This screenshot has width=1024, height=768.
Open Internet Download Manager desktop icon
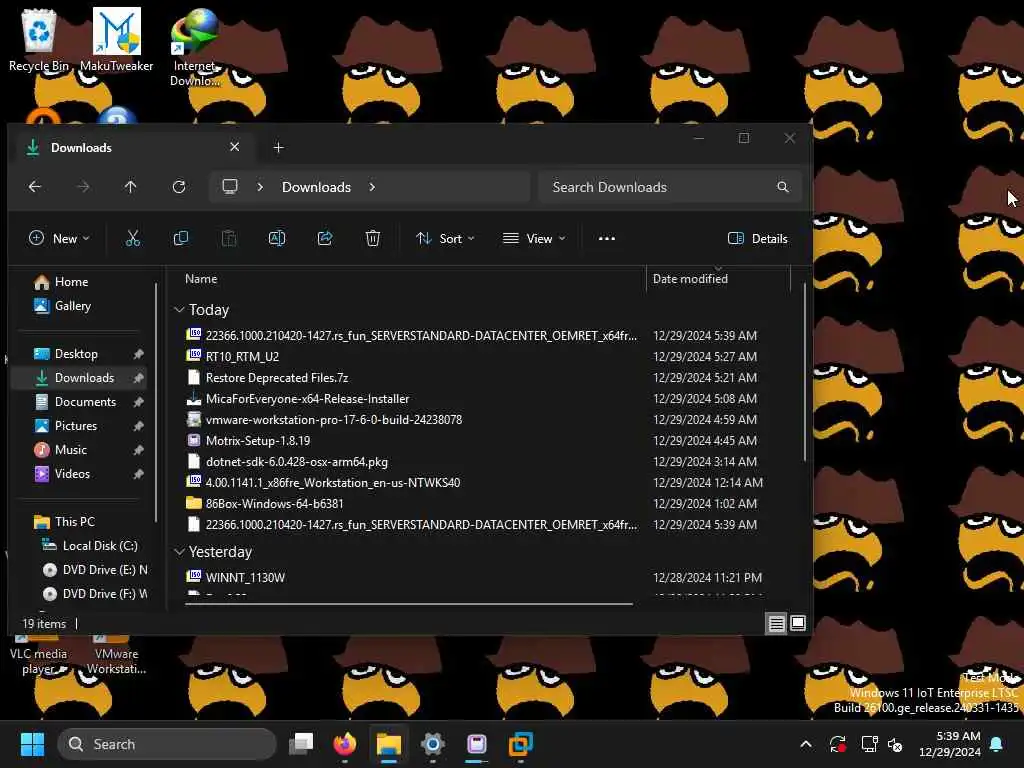pyautogui.click(x=195, y=47)
